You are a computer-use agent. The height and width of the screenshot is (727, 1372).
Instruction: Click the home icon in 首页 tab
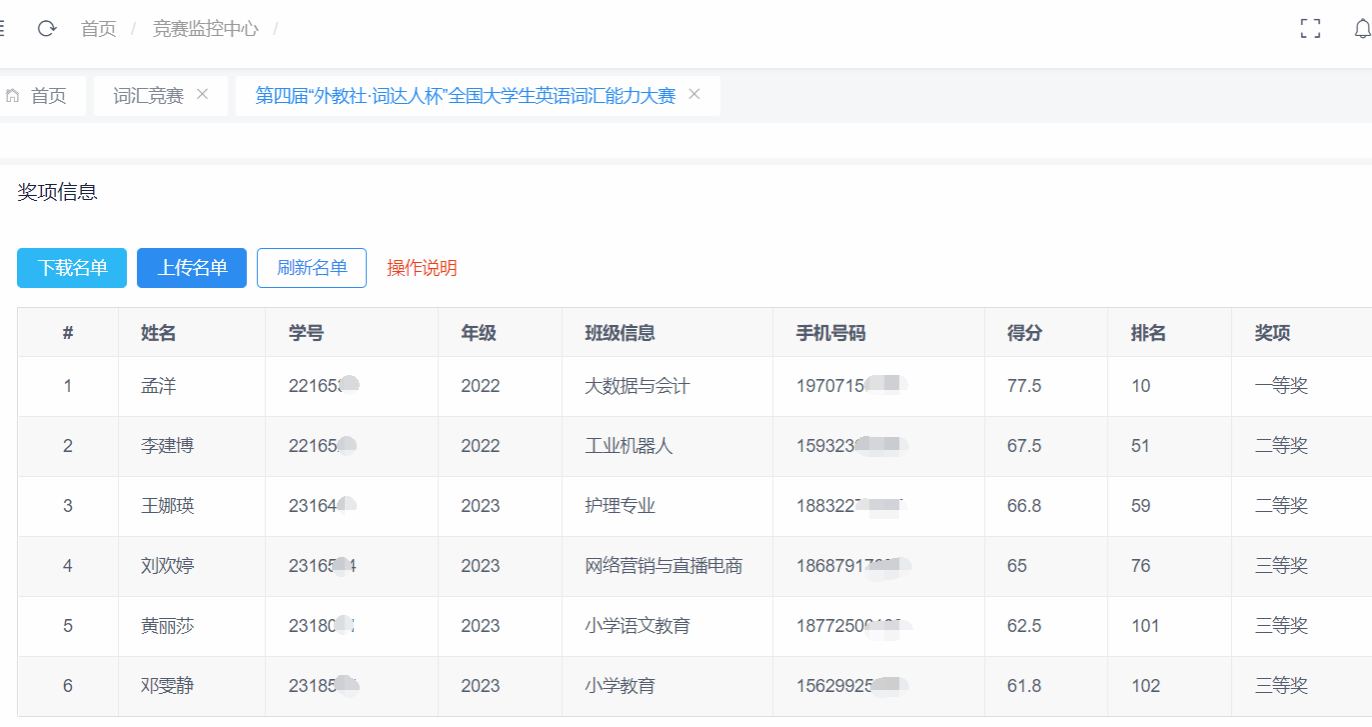click(13, 96)
